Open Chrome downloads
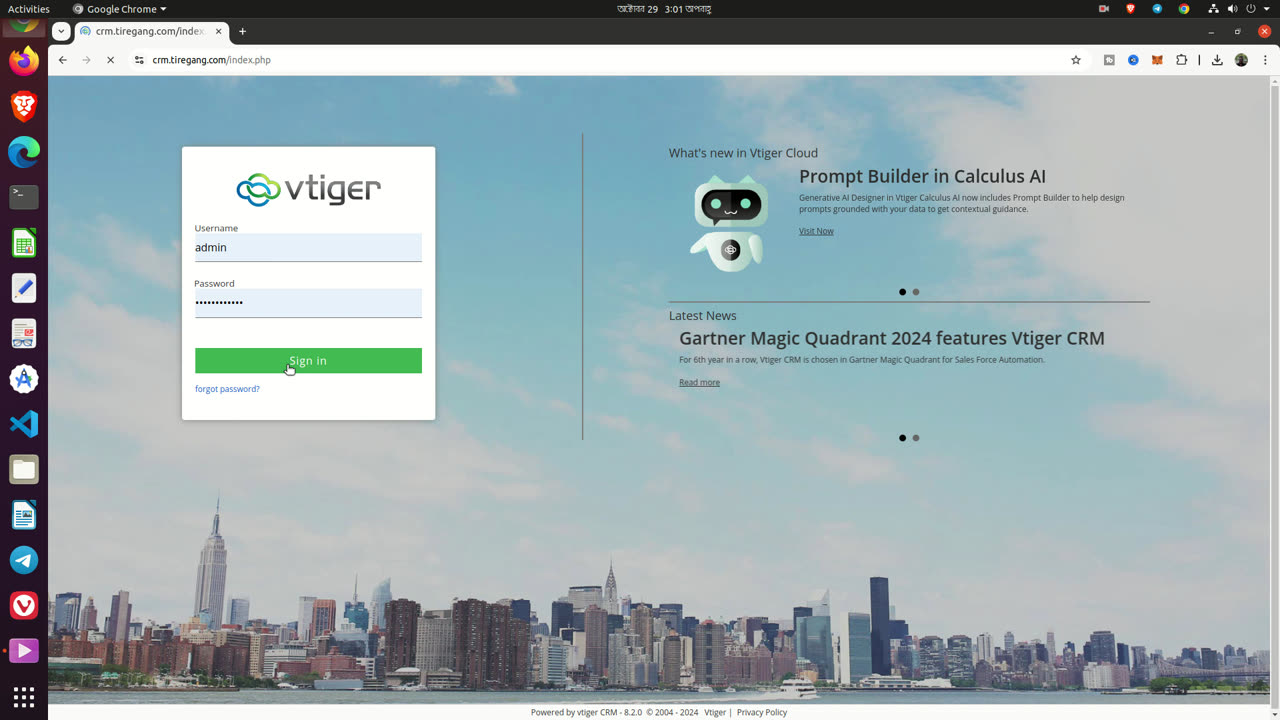The width and height of the screenshot is (1280, 720). click(x=1217, y=60)
